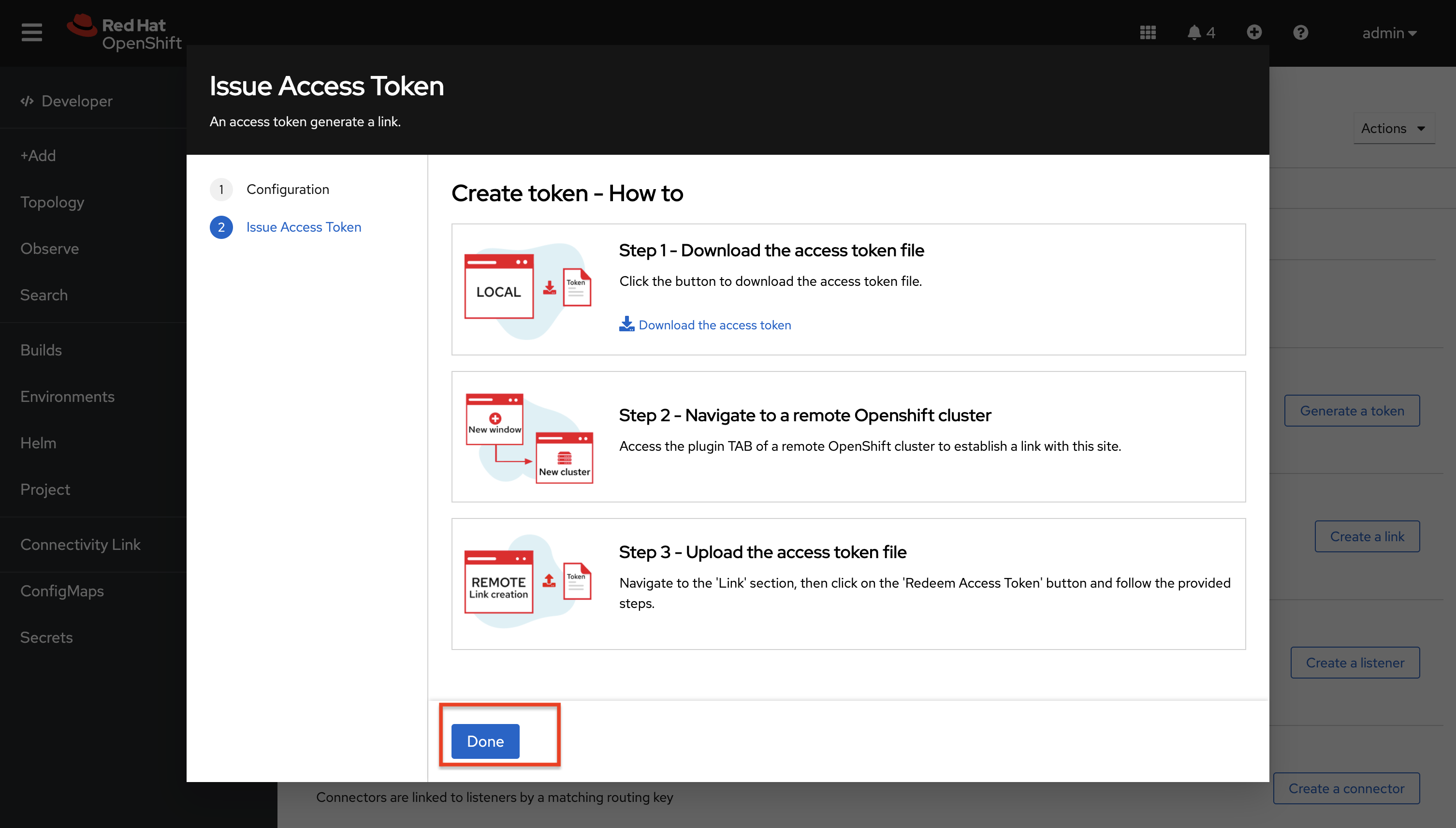Open Builds in the sidebar

pyautogui.click(x=41, y=350)
